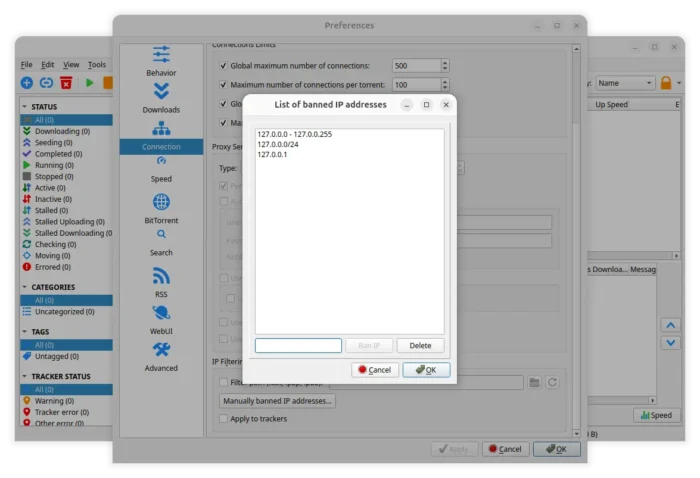Click the orange lock icon in main window
Viewport: 700px width, 478px height.
666,83
